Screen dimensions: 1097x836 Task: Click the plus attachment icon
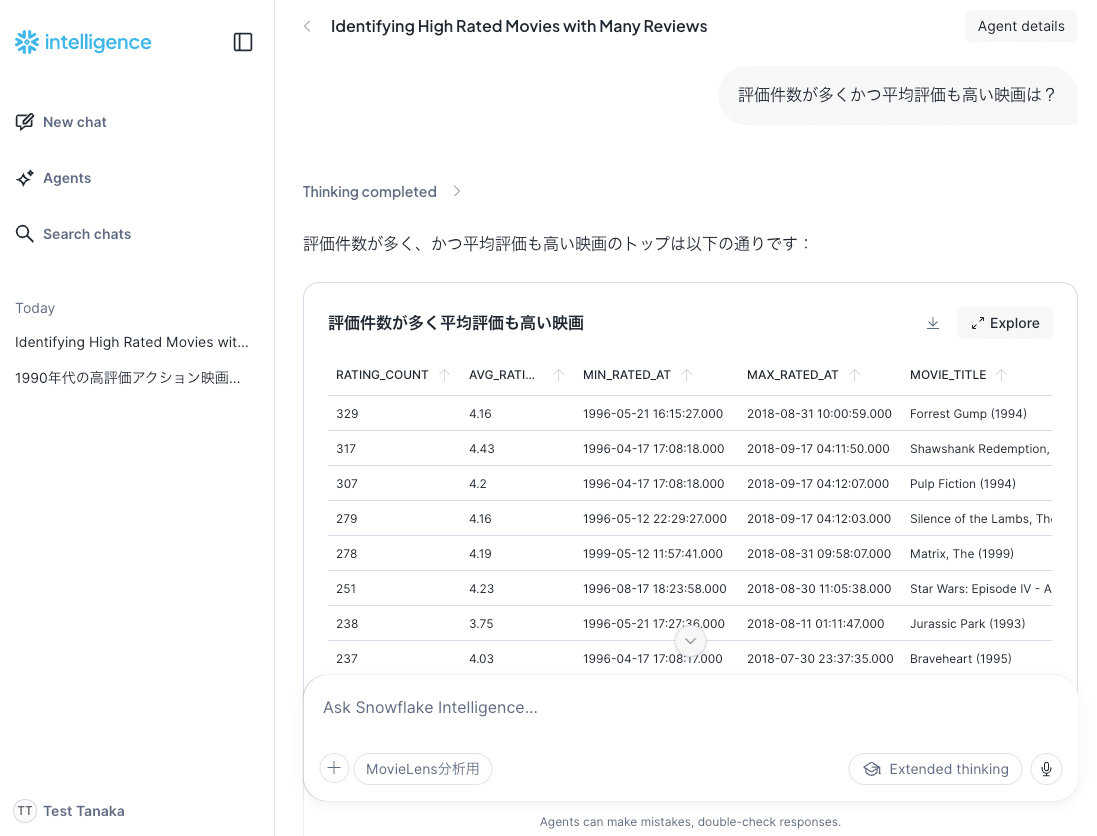tap(334, 769)
